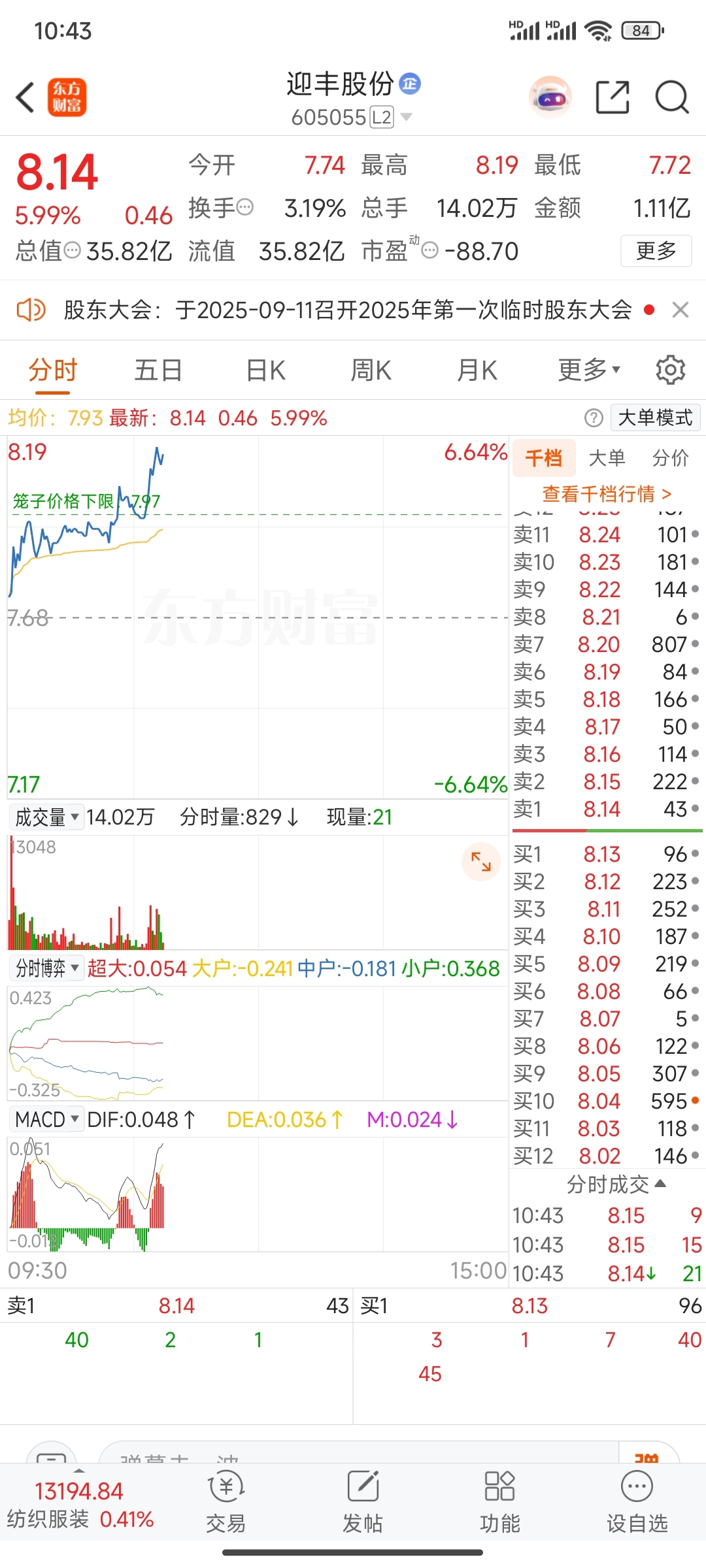Open the search magnifier icon

point(672,98)
